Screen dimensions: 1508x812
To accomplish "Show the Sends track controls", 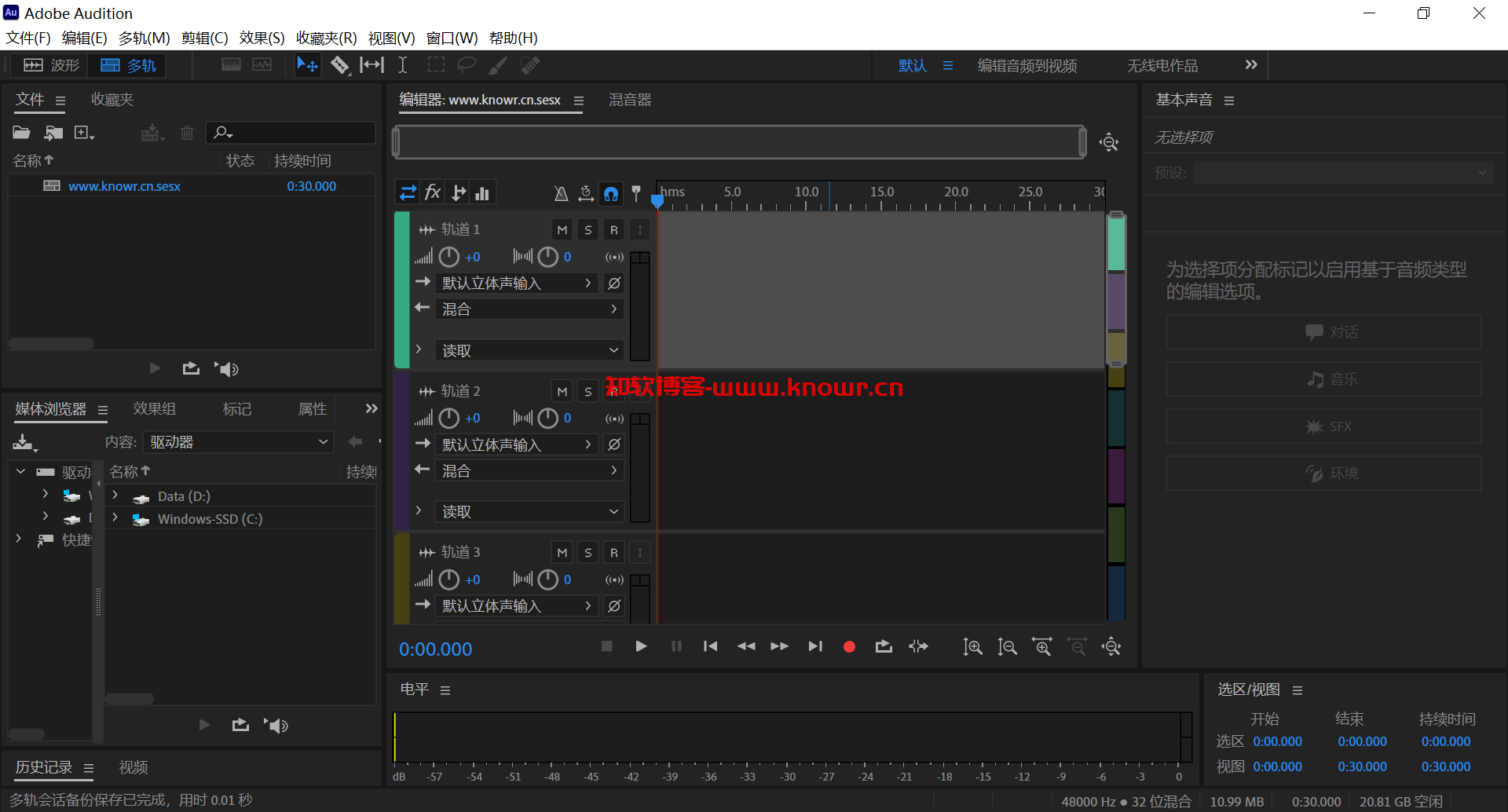I will pyautogui.click(x=459, y=192).
